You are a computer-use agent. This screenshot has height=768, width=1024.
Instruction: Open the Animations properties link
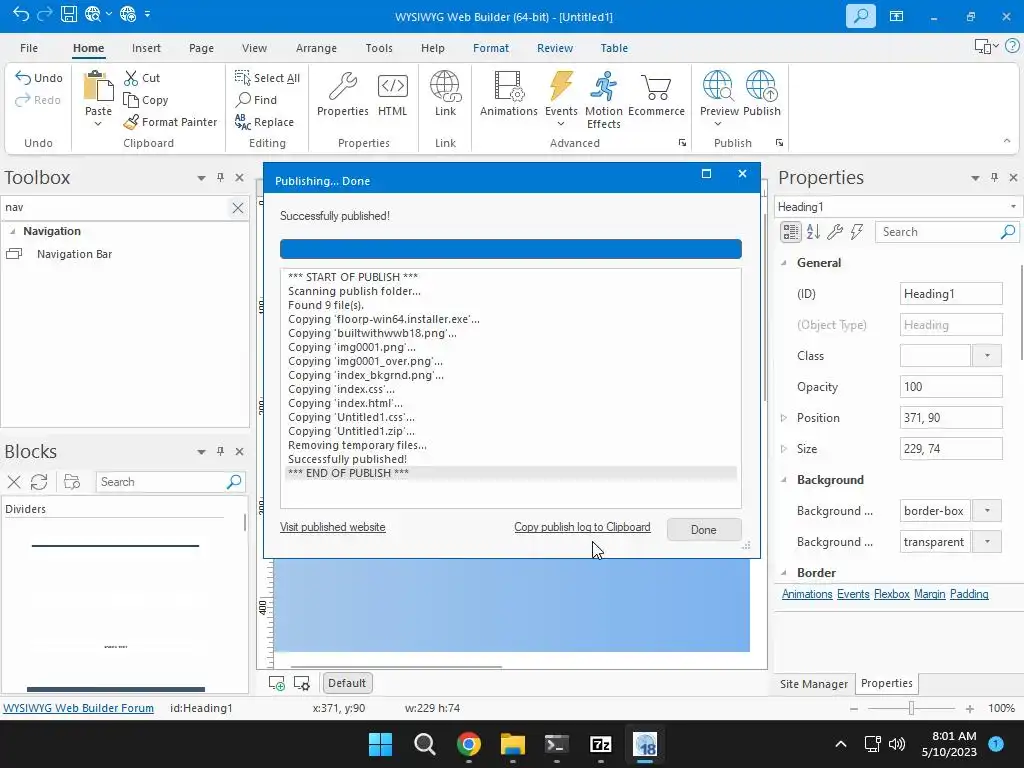click(807, 594)
